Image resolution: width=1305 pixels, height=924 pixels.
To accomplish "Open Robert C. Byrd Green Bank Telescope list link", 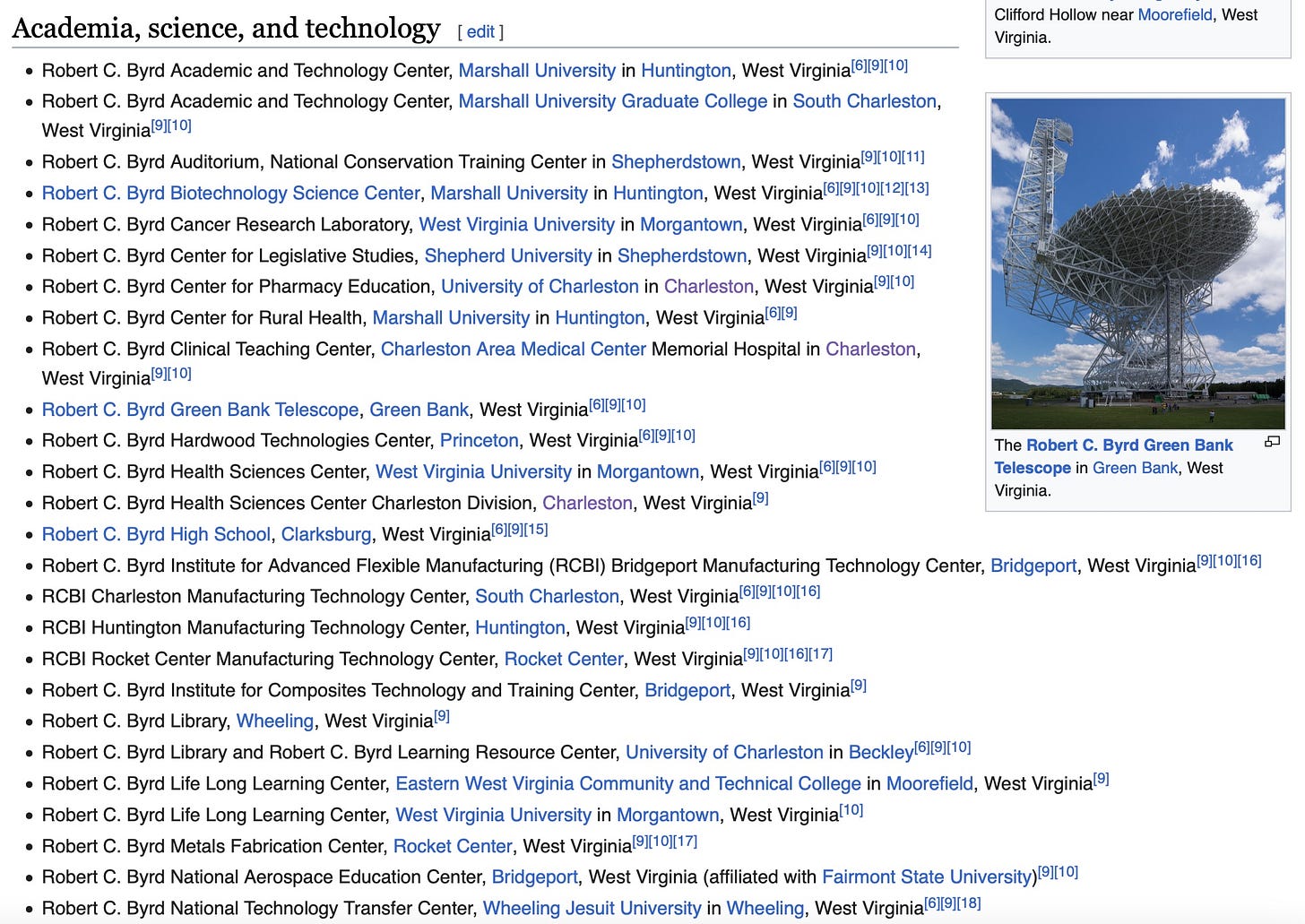I will tap(201, 410).
